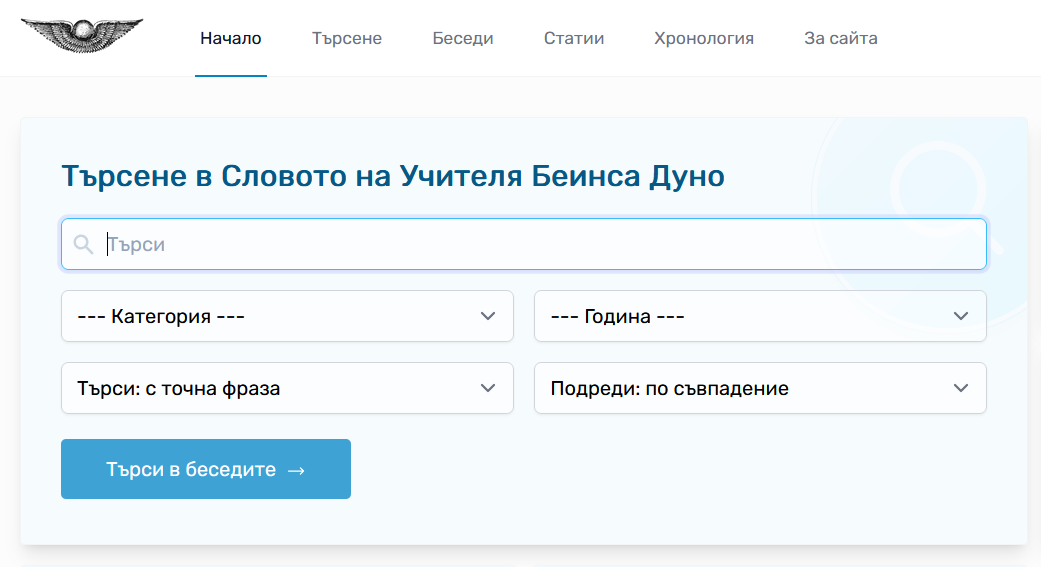Click the chevron of 'по съвпадение' selector
The width and height of the screenshot is (1041, 567).
pos(961,388)
